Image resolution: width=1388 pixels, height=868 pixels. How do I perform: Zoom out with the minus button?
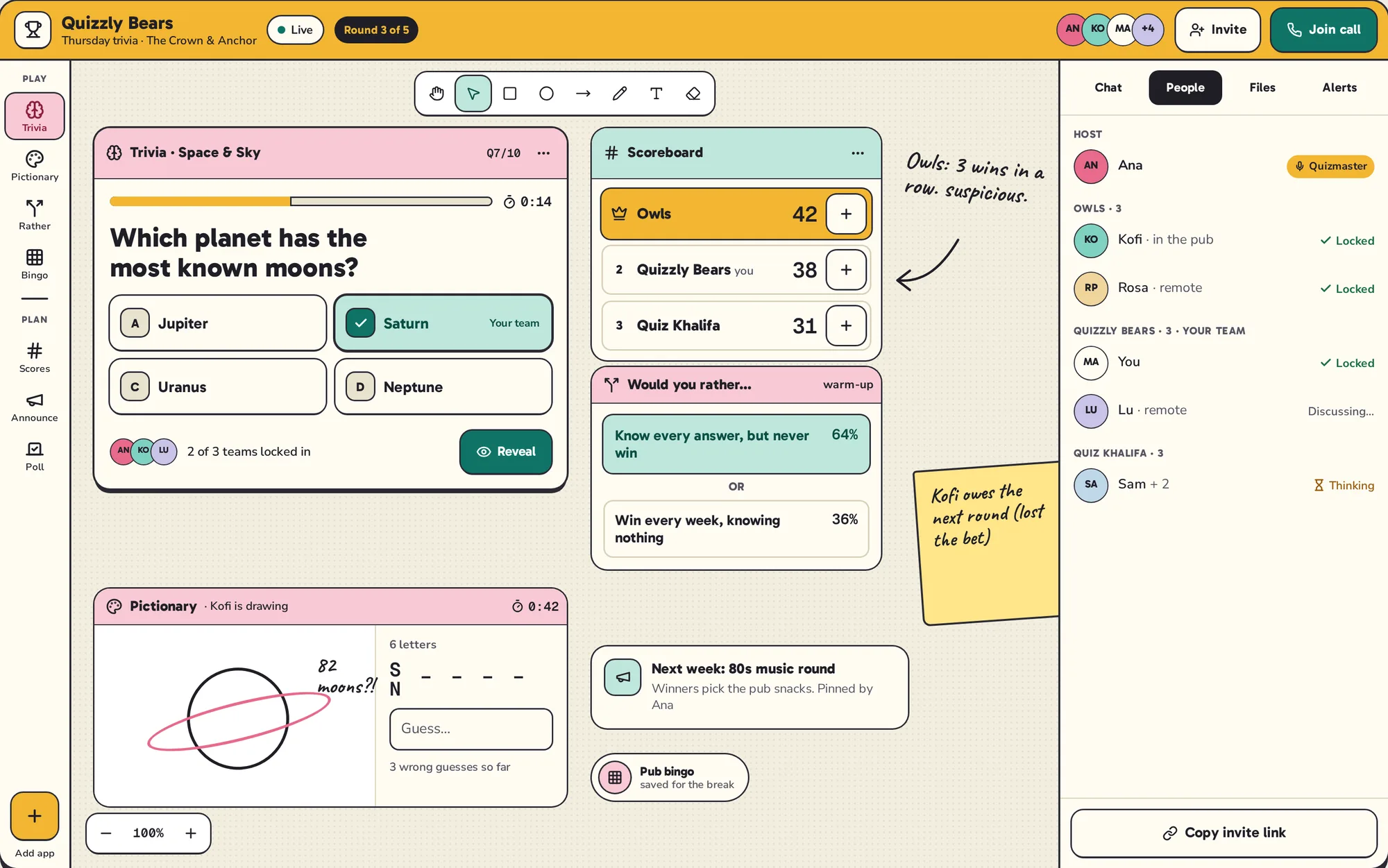pos(106,833)
